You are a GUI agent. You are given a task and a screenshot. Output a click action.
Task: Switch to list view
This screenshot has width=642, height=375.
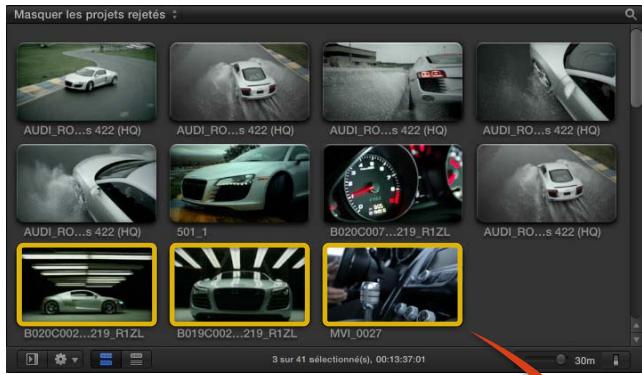click(x=136, y=359)
